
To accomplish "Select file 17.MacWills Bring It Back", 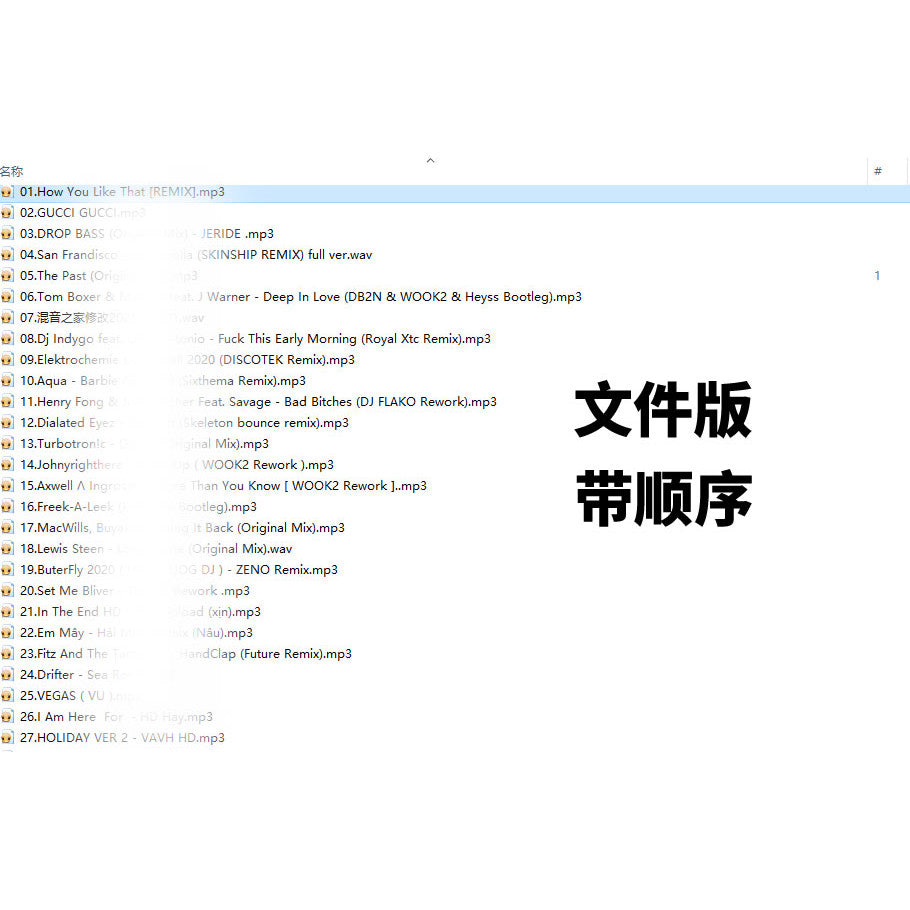I will point(182,528).
